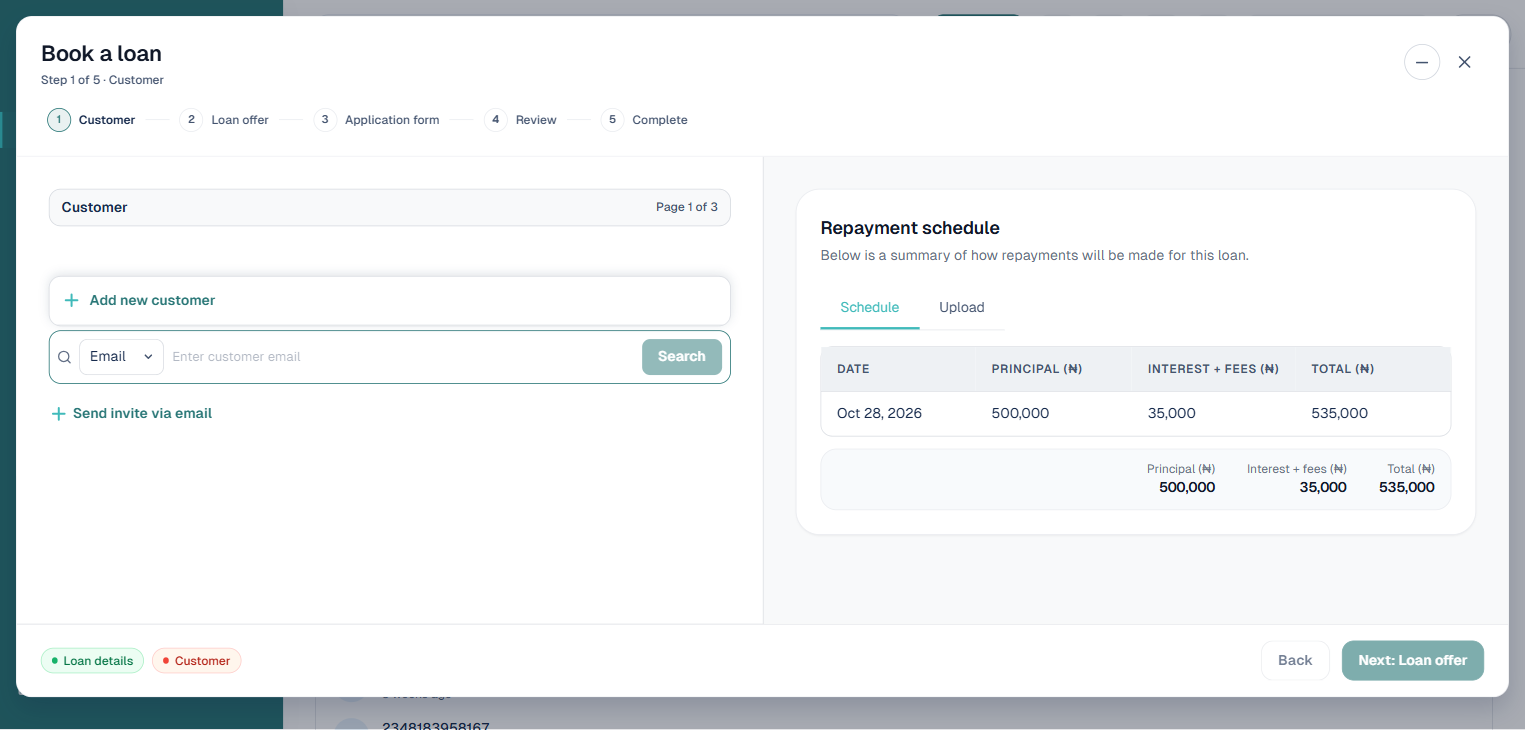Click the Repayment schedule heading
This screenshot has height=730, width=1535.
[910, 228]
